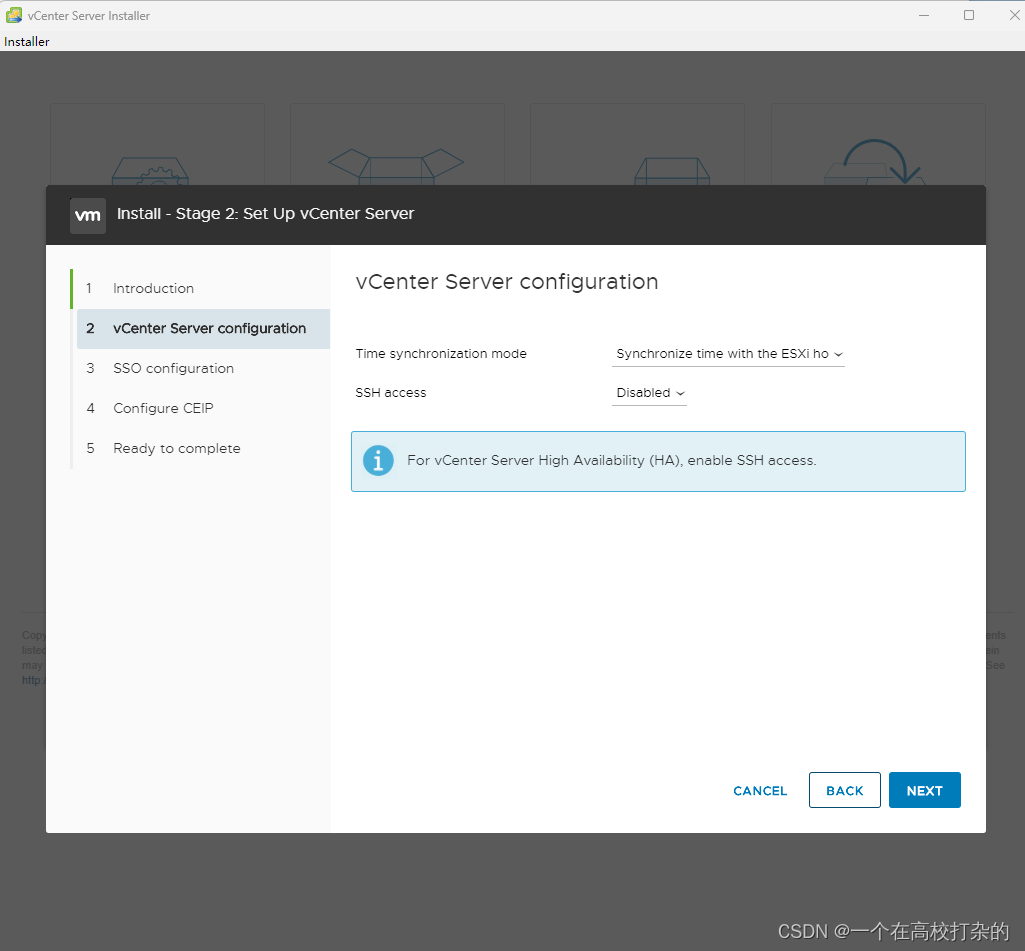Viewport: 1025px width, 951px height.
Task: Select vCenter Server configuration step
Action: click(x=203, y=329)
